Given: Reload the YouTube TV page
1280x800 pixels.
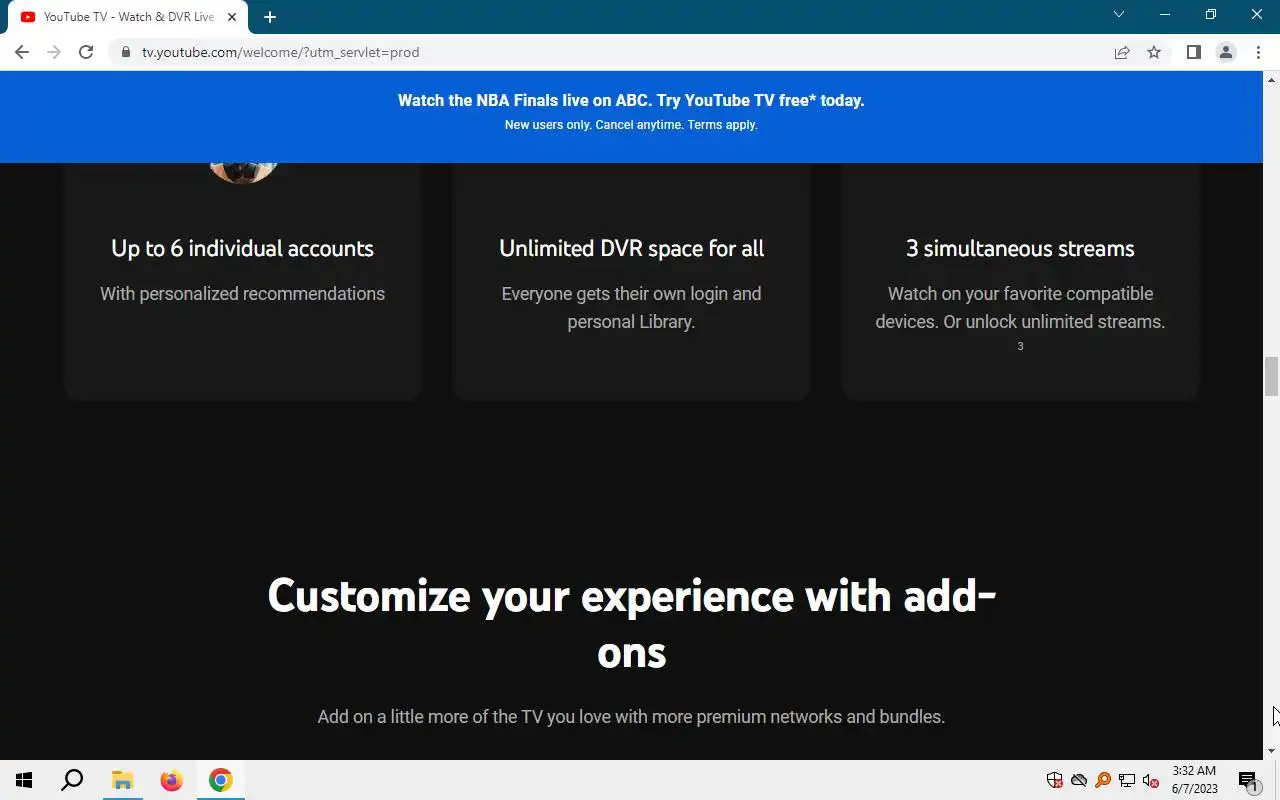Looking at the screenshot, I should click(86, 52).
